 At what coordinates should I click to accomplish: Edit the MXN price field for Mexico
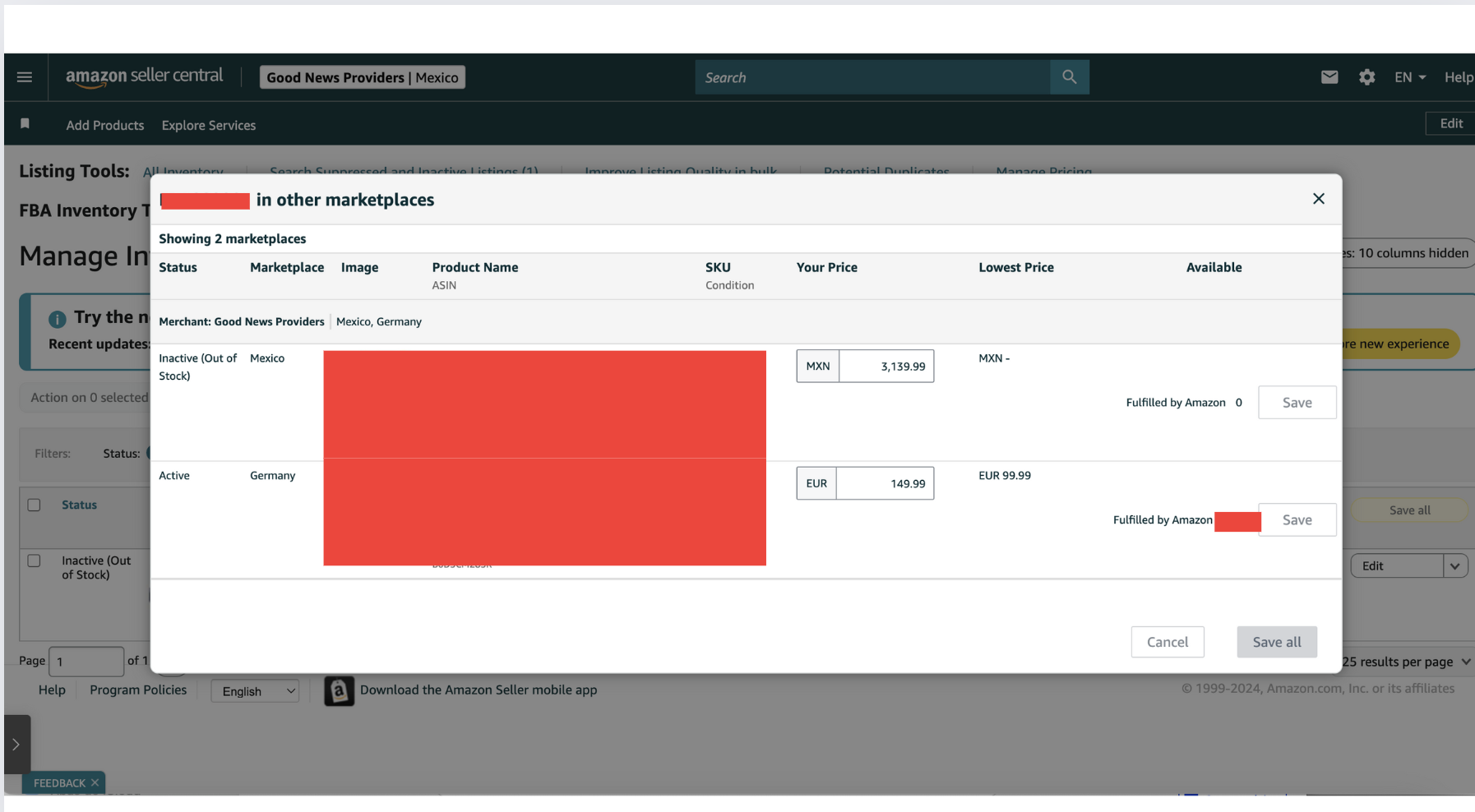coord(886,367)
